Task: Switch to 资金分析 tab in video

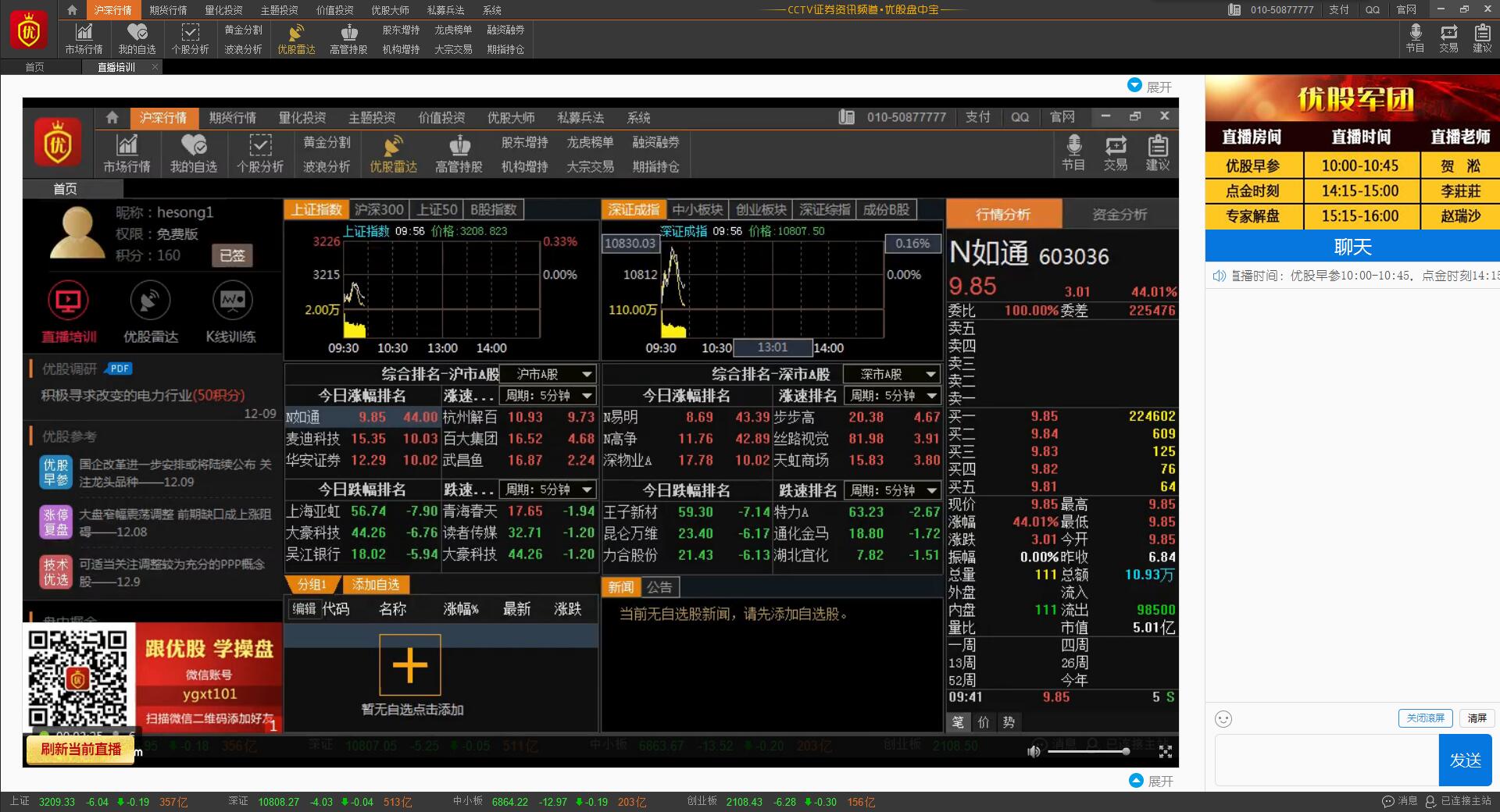Action: coord(1120,214)
